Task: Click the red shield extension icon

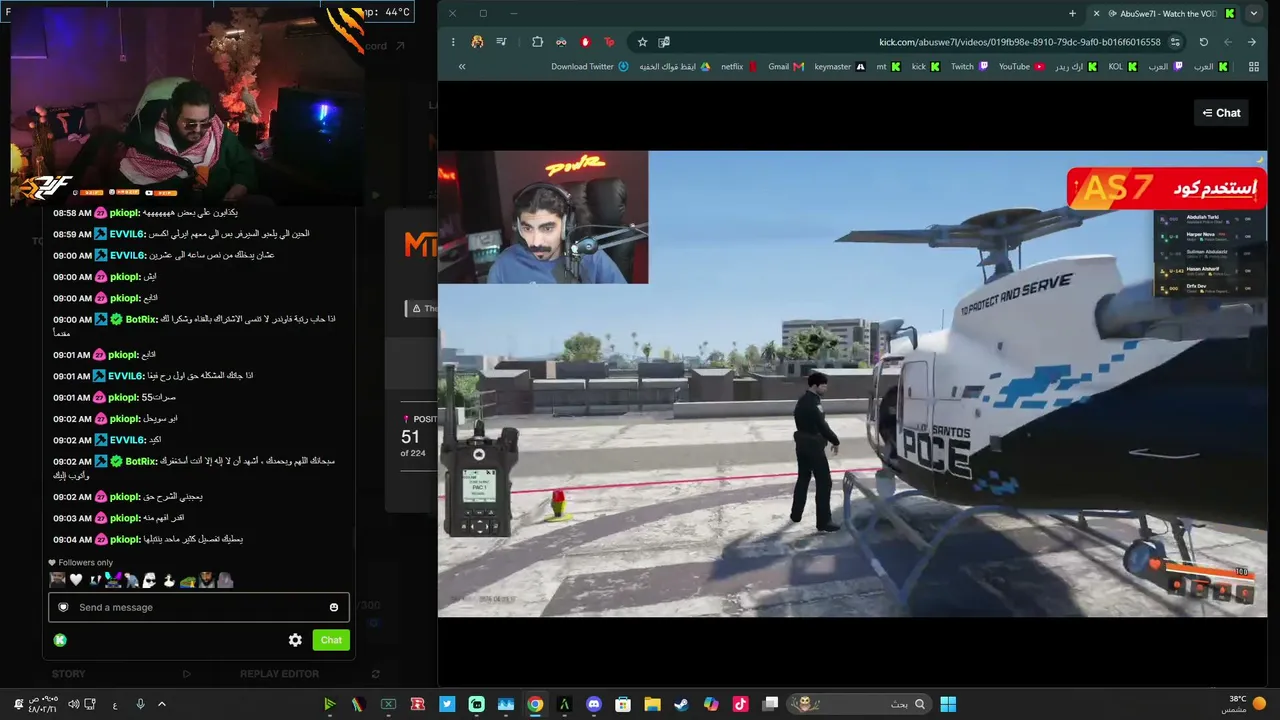Action: [x=585, y=42]
